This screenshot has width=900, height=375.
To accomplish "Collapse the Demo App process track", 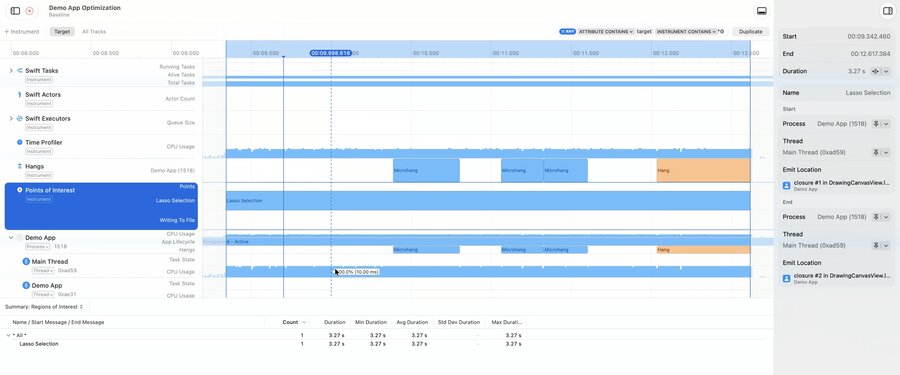I will tap(10, 237).
